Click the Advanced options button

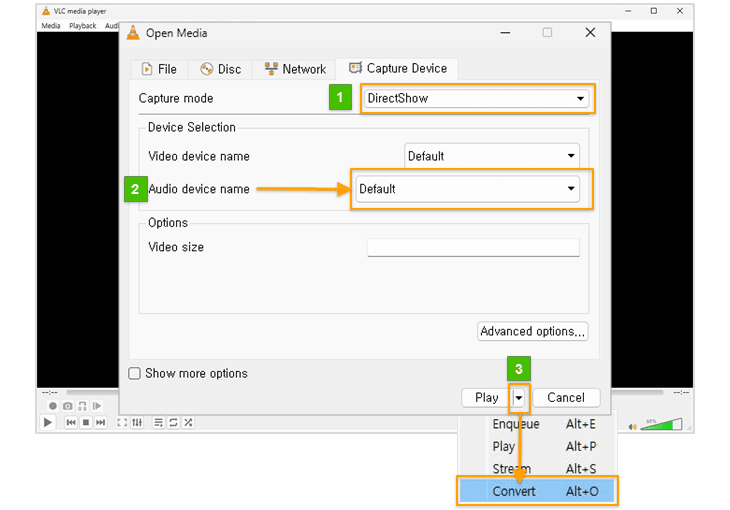[533, 331]
